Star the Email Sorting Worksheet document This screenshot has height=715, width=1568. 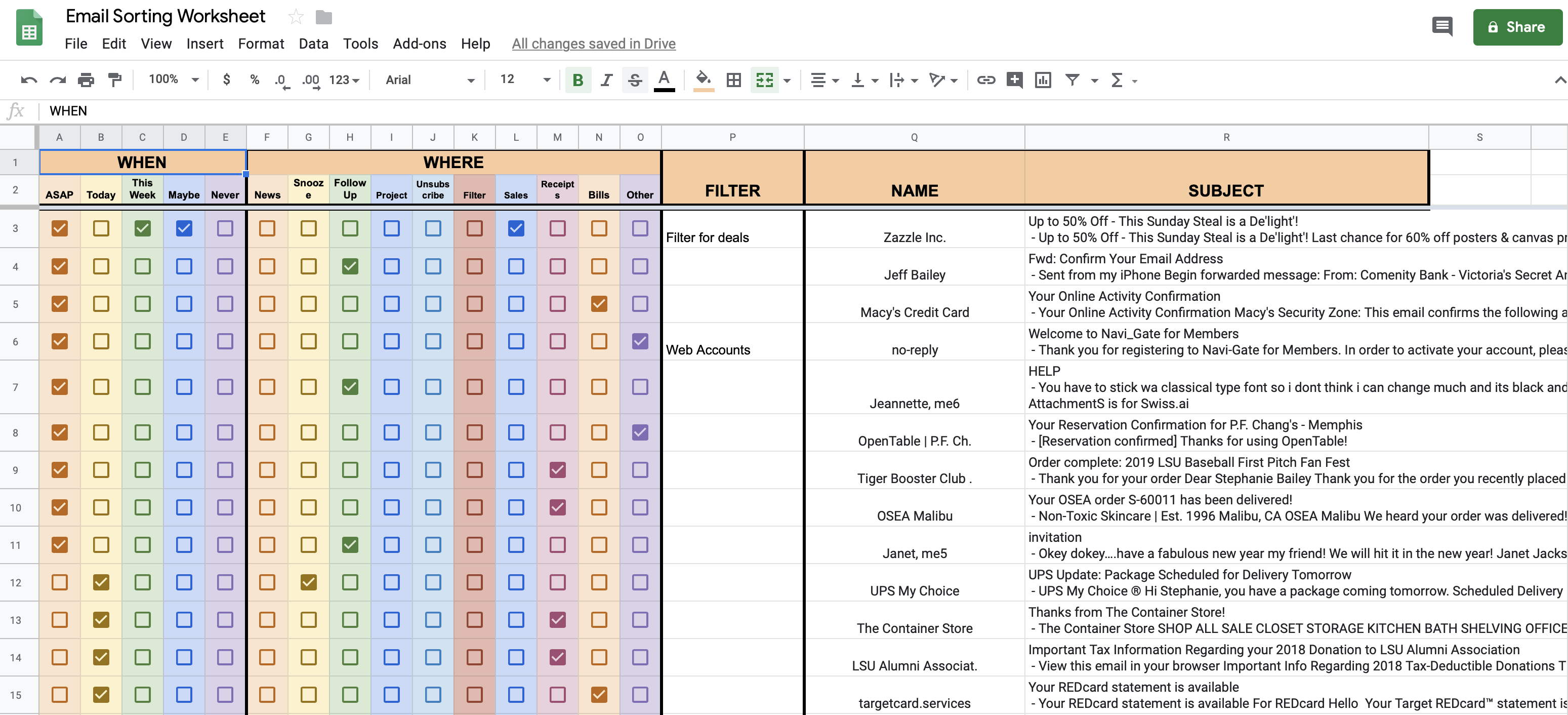[296, 17]
